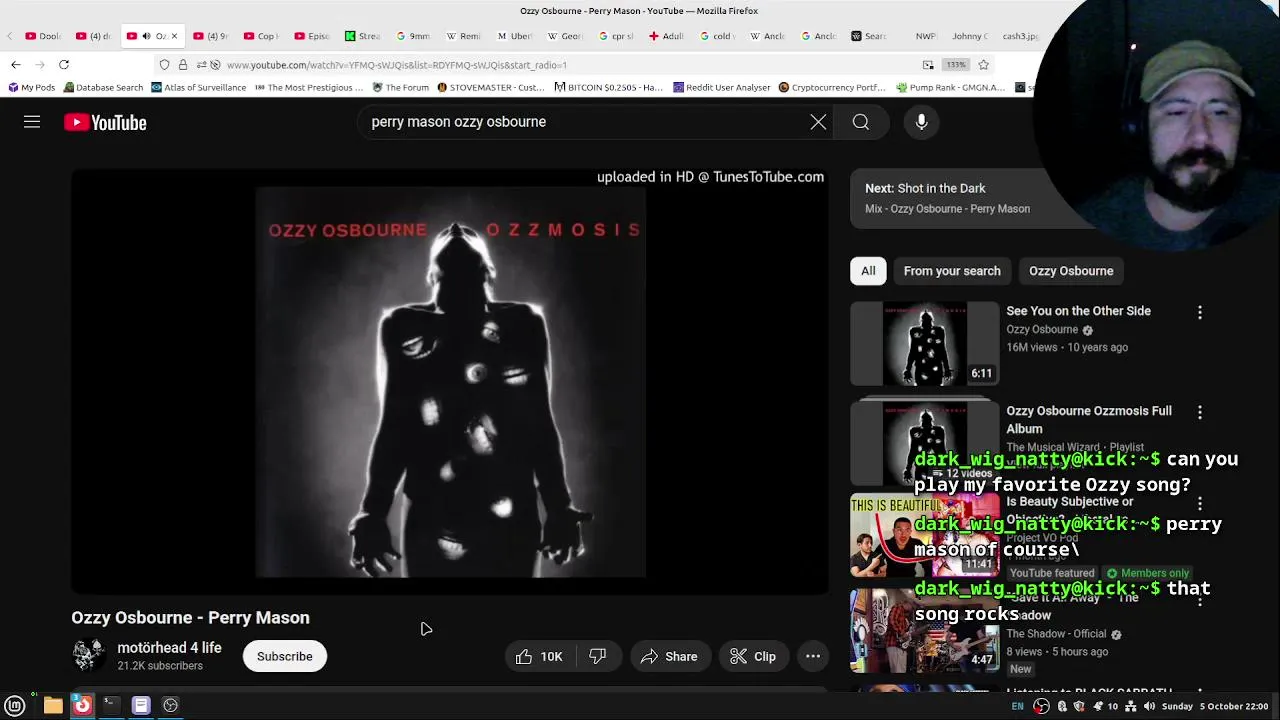Open terminal from the taskbar
The width and height of the screenshot is (1280, 720).
pyautogui.click(x=111, y=705)
